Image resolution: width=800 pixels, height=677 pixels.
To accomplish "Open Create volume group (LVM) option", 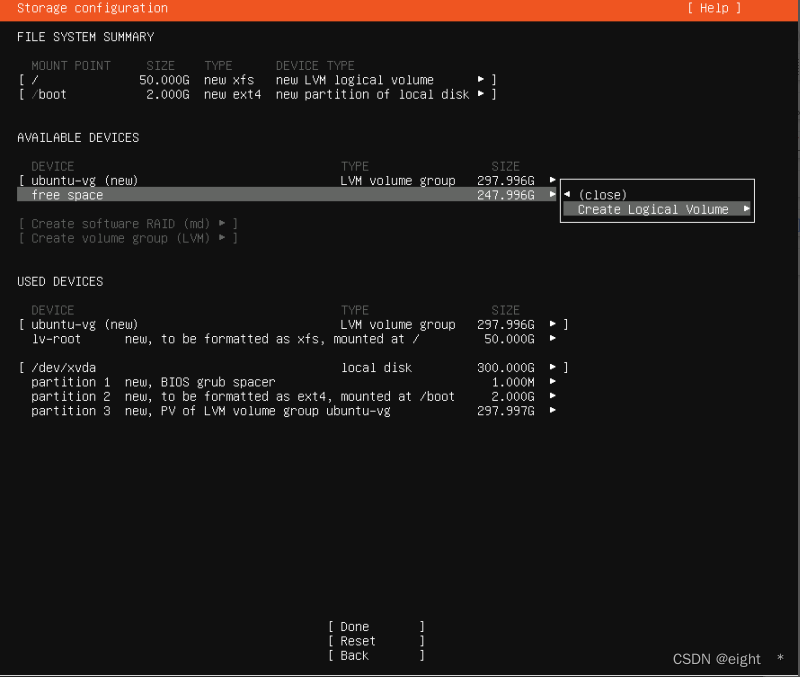I will pos(126,238).
